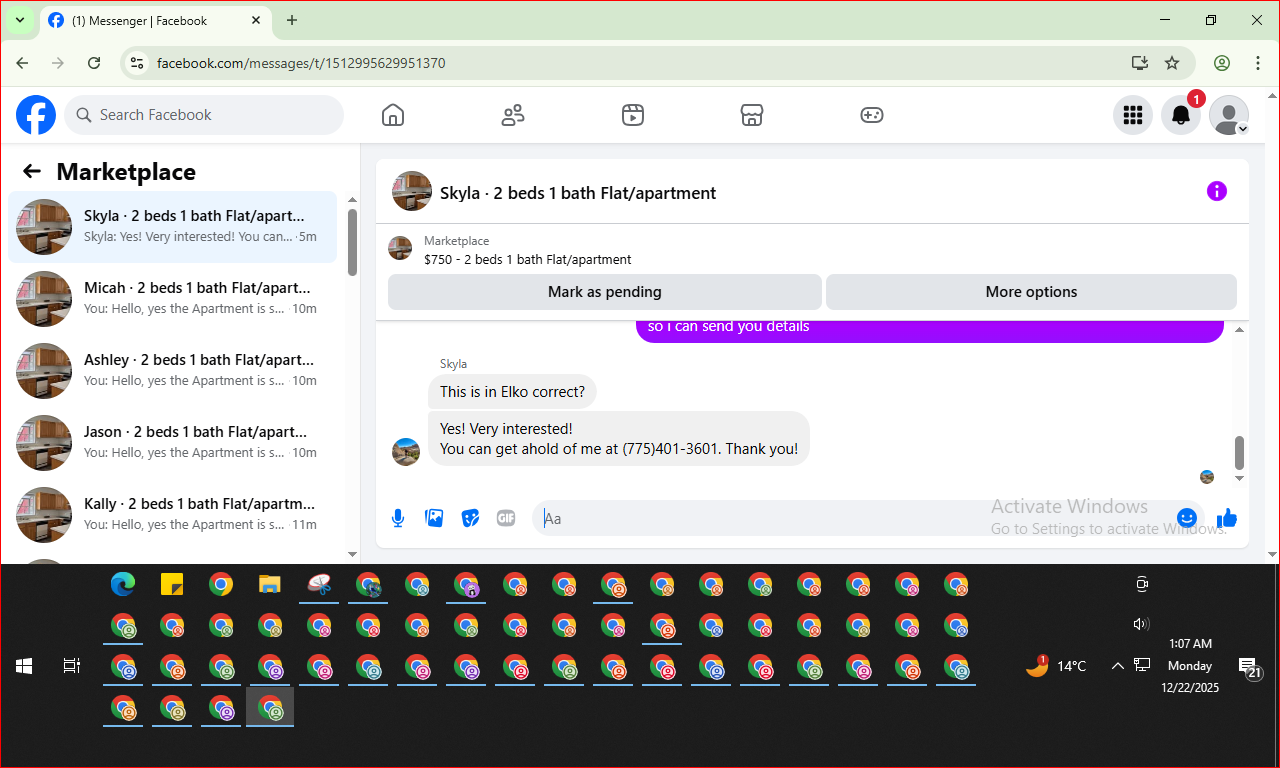Open the Chrome three-dot menu

pos(1258,63)
